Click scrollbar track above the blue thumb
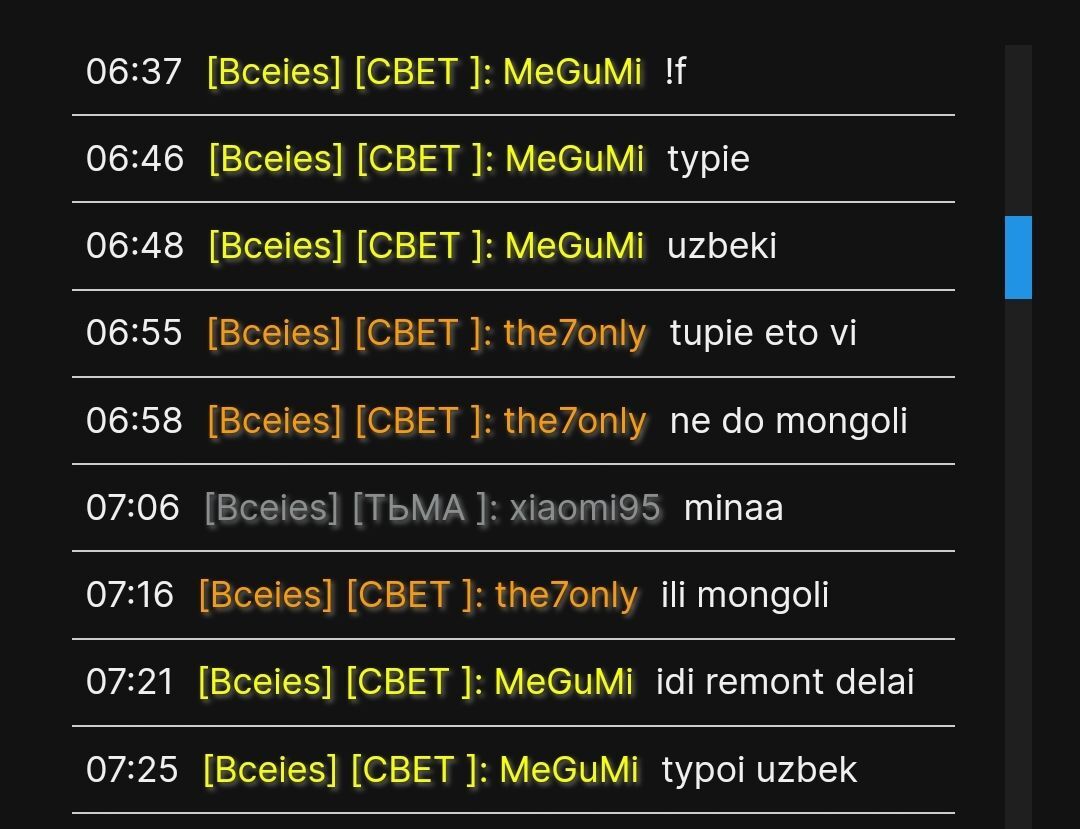The image size is (1080, 829). (x=1018, y=130)
